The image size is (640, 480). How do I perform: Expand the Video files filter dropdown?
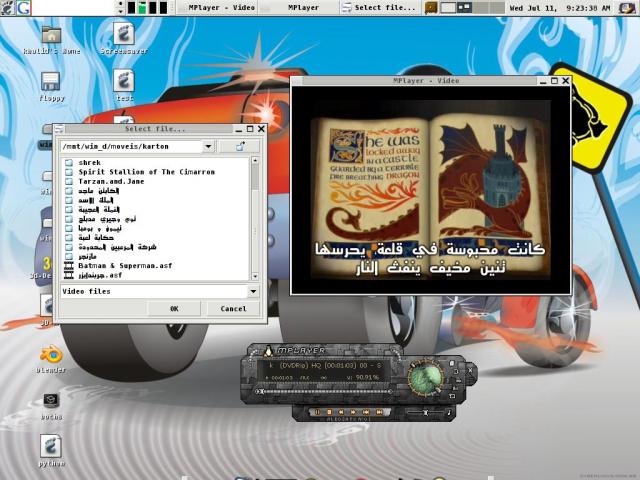[x=253, y=291]
